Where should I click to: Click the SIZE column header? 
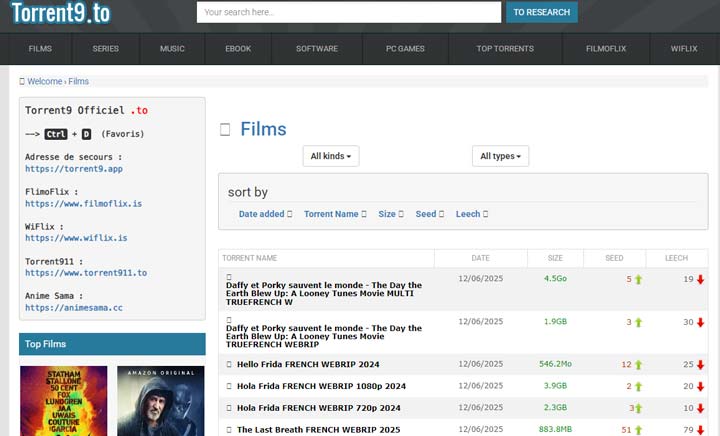(x=555, y=258)
